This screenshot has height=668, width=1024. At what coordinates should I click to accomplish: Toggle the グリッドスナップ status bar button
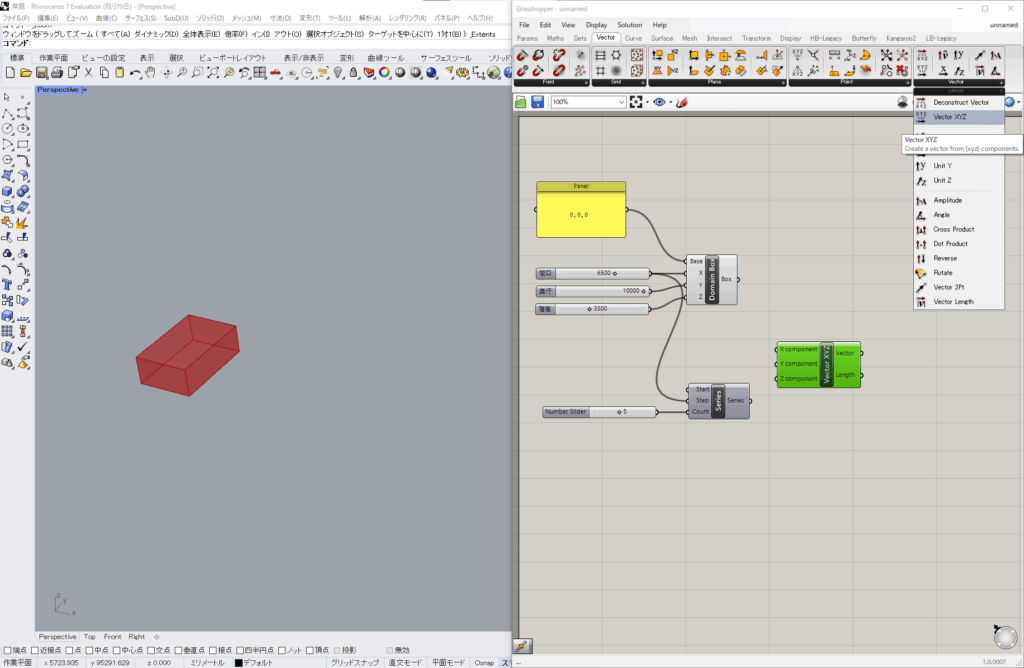(x=353, y=662)
